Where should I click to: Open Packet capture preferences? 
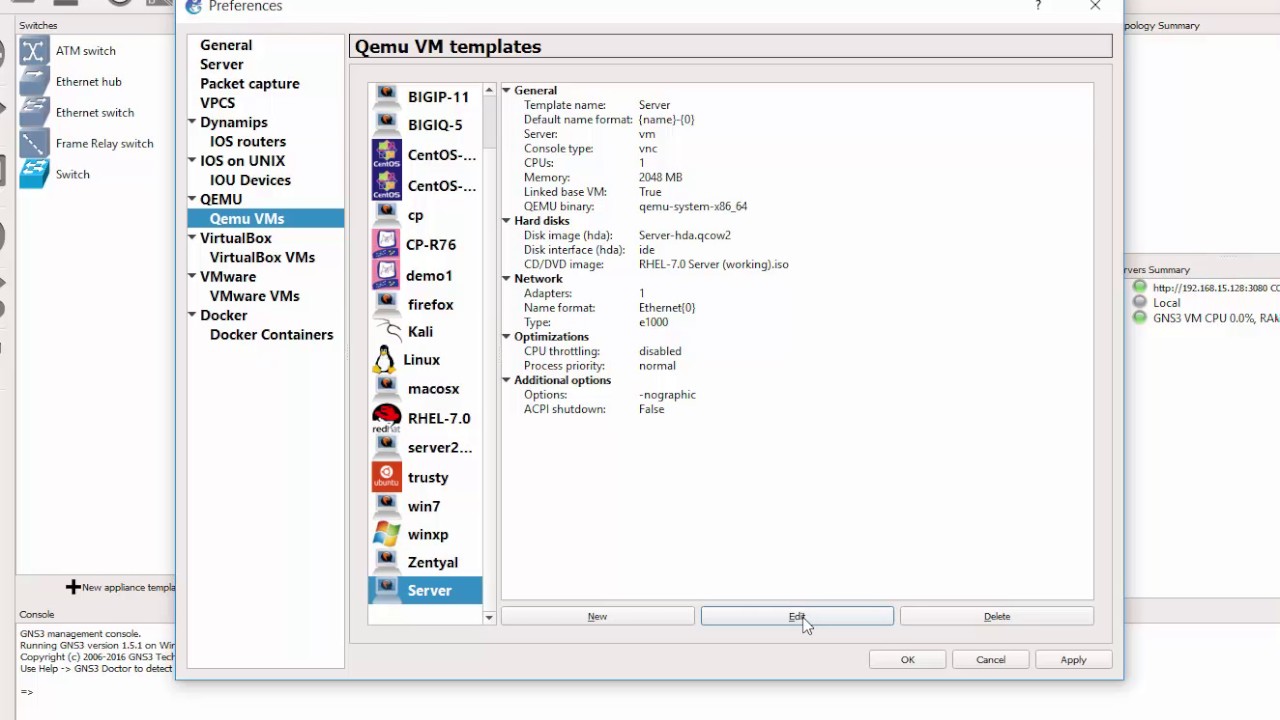[249, 84]
